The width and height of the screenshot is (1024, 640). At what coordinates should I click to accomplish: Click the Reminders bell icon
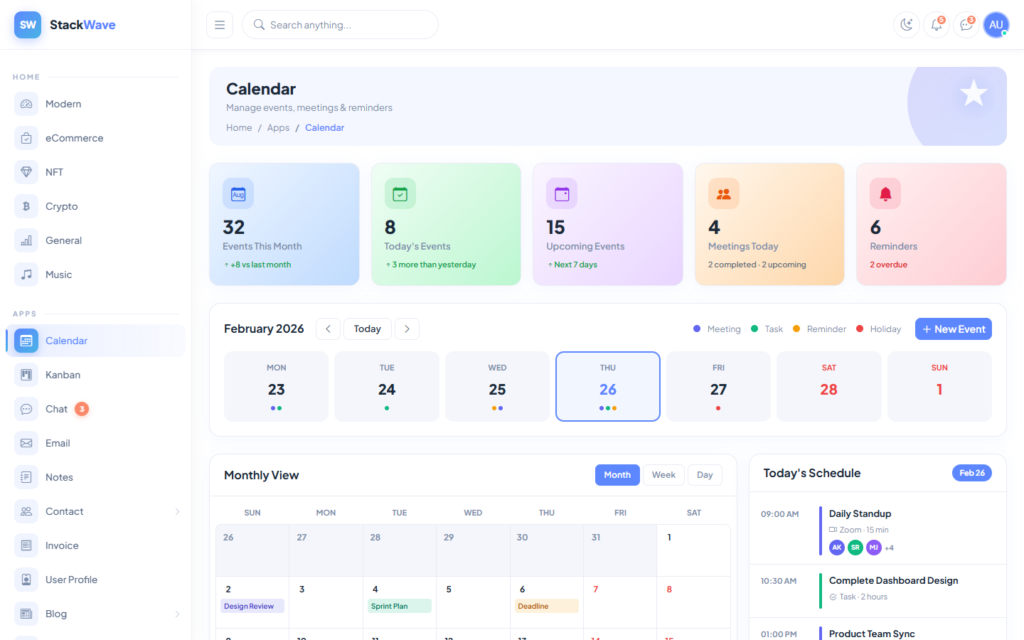point(886,194)
